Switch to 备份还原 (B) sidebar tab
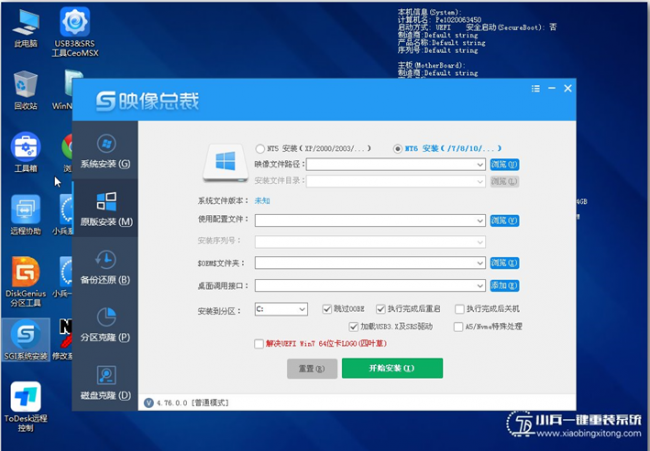 click(105, 266)
